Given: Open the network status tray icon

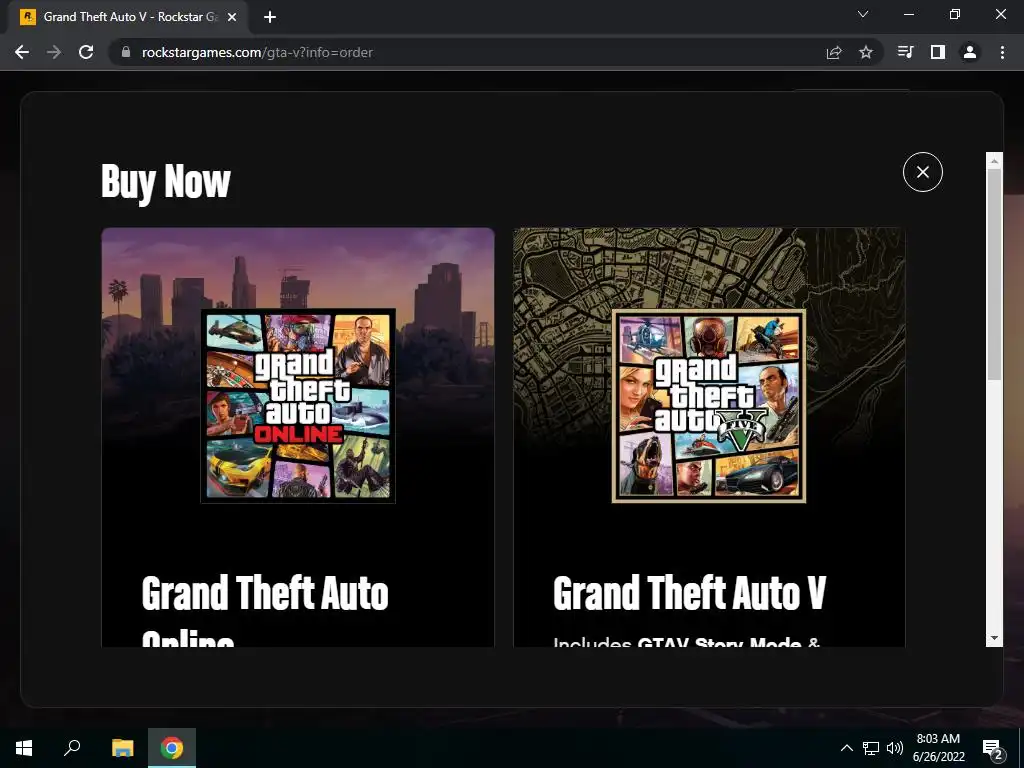Looking at the screenshot, I should click(871, 748).
